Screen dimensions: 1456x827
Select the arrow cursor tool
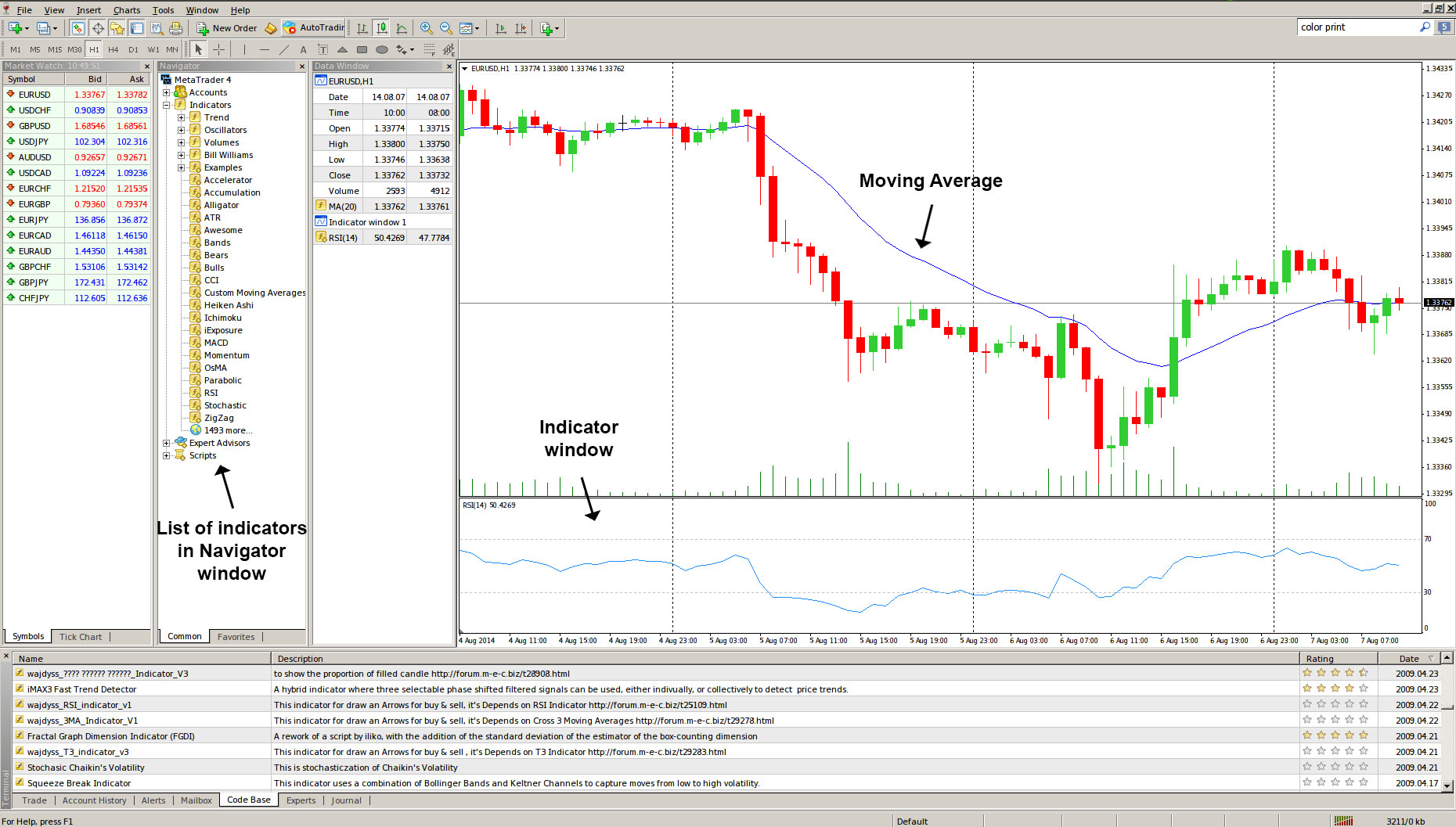(x=198, y=49)
